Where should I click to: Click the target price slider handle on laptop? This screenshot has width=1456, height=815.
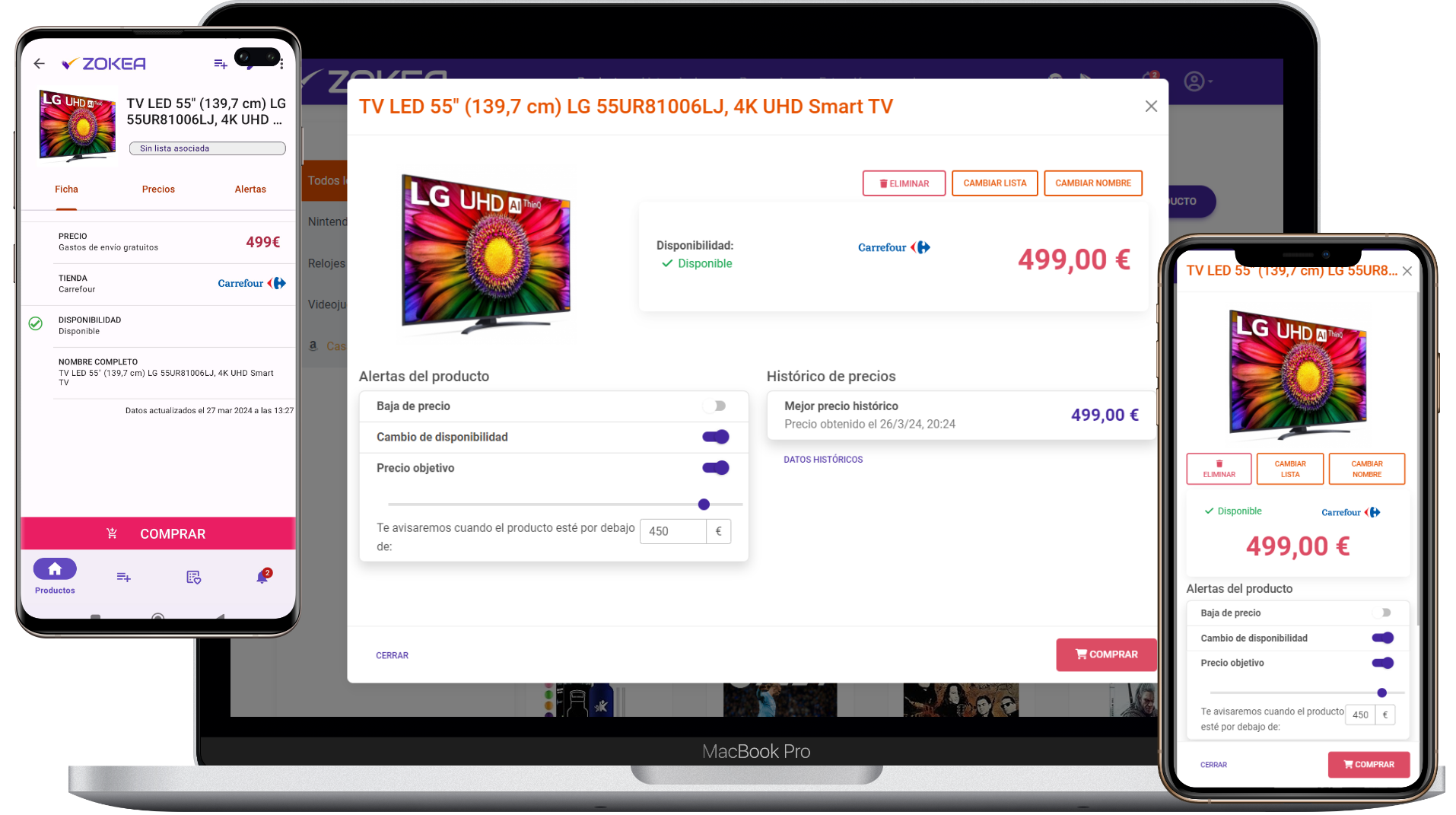click(x=704, y=505)
